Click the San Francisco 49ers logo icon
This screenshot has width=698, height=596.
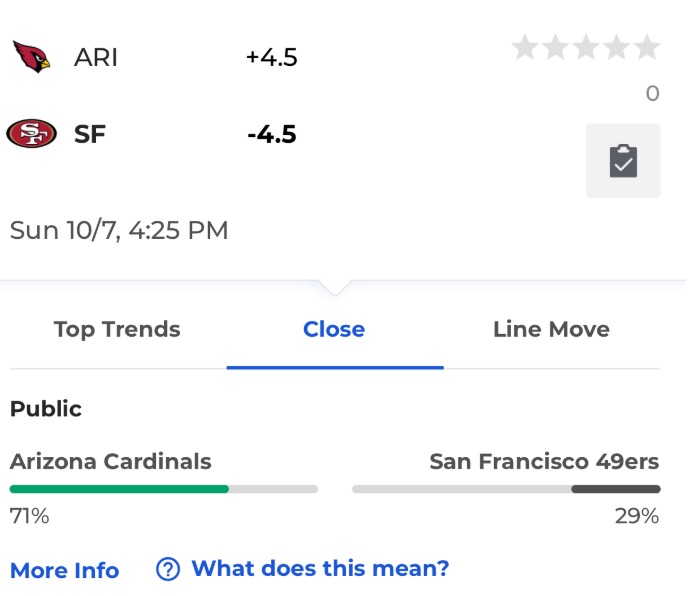click(x=31, y=134)
